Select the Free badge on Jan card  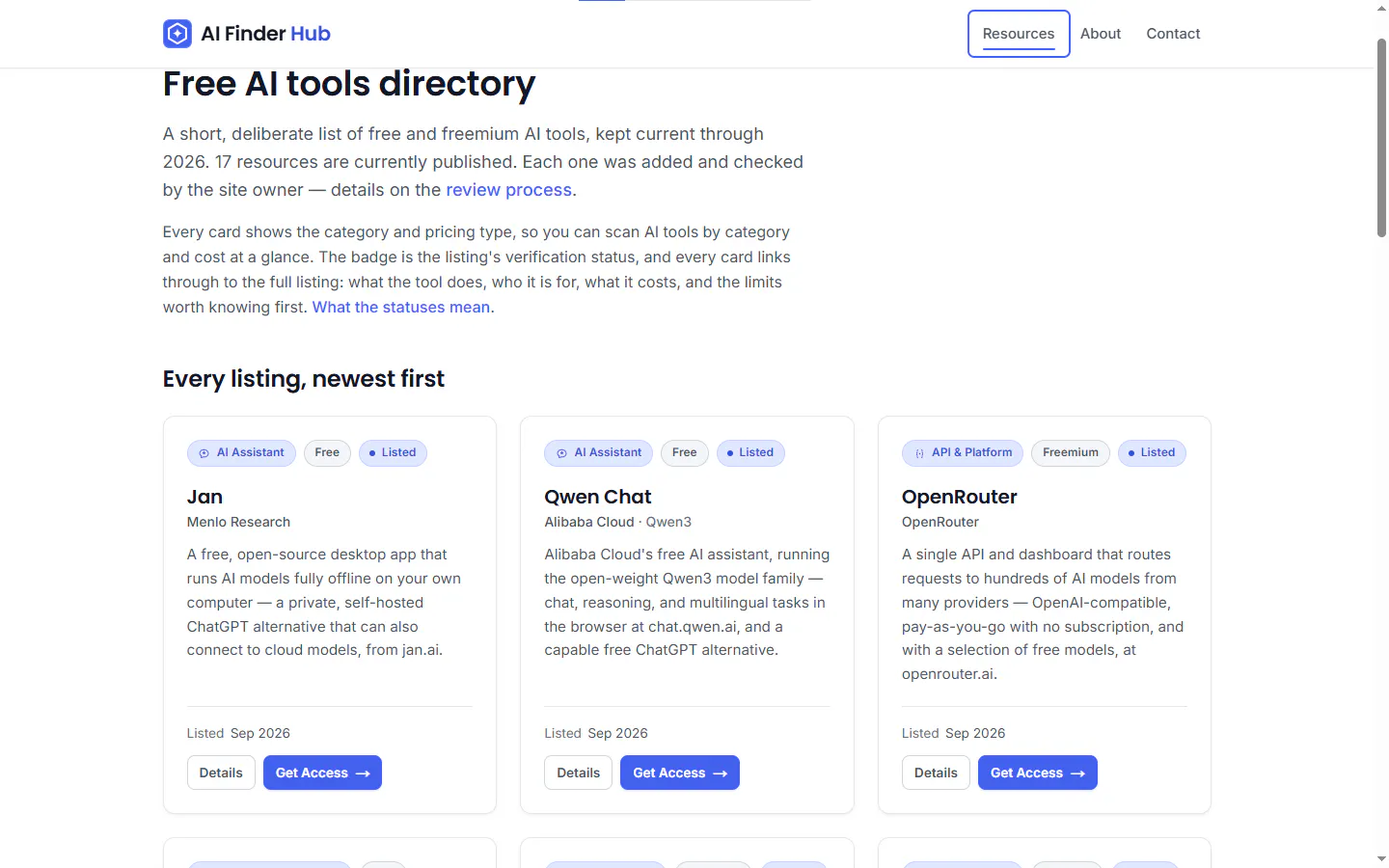click(x=327, y=452)
